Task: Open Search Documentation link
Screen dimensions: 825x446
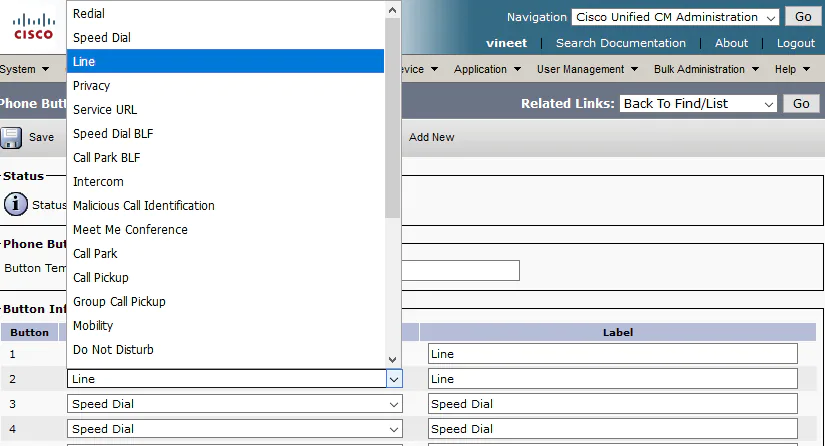Action: (x=620, y=43)
